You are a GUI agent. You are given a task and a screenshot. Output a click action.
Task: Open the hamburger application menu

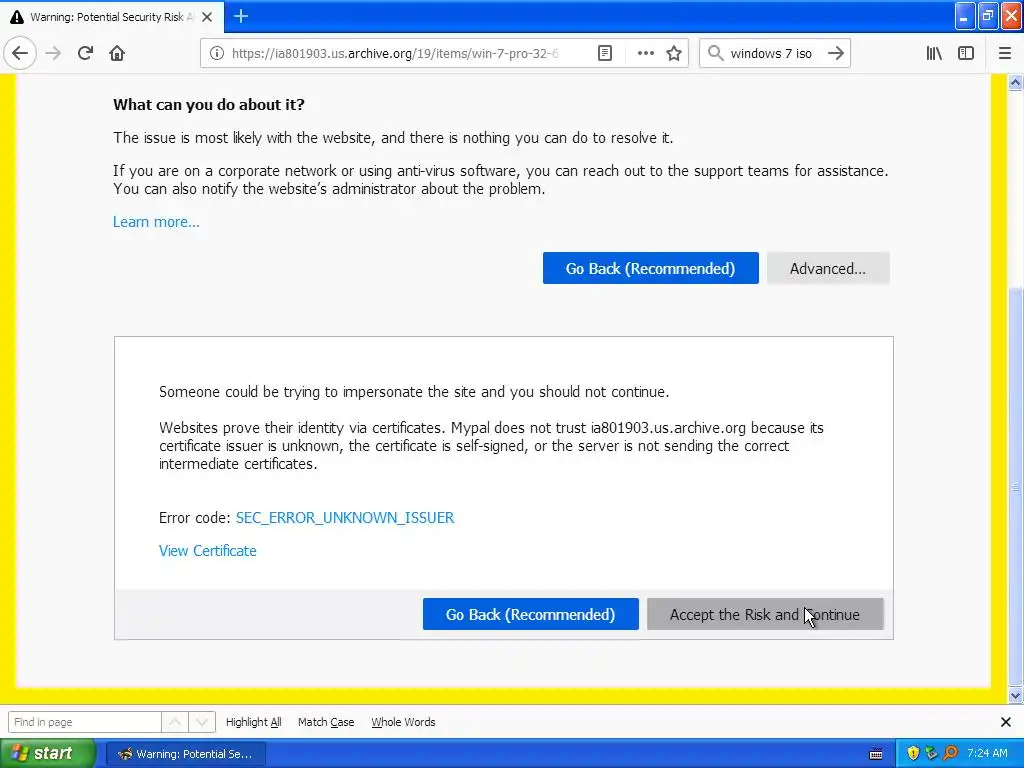[1005, 54]
